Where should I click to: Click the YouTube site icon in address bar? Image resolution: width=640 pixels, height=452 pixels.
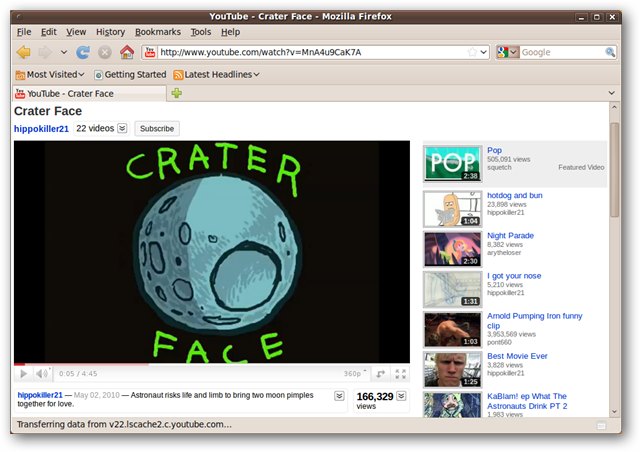click(x=150, y=52)
